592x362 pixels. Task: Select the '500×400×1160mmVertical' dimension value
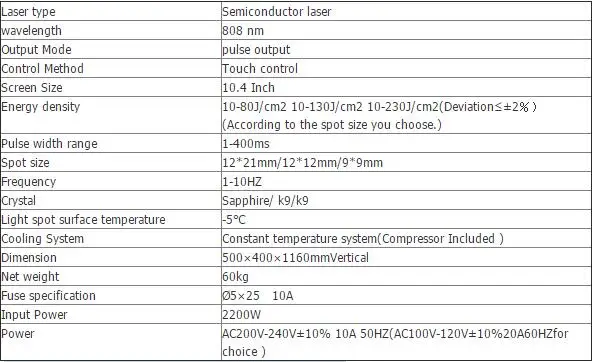pos(295,257)
